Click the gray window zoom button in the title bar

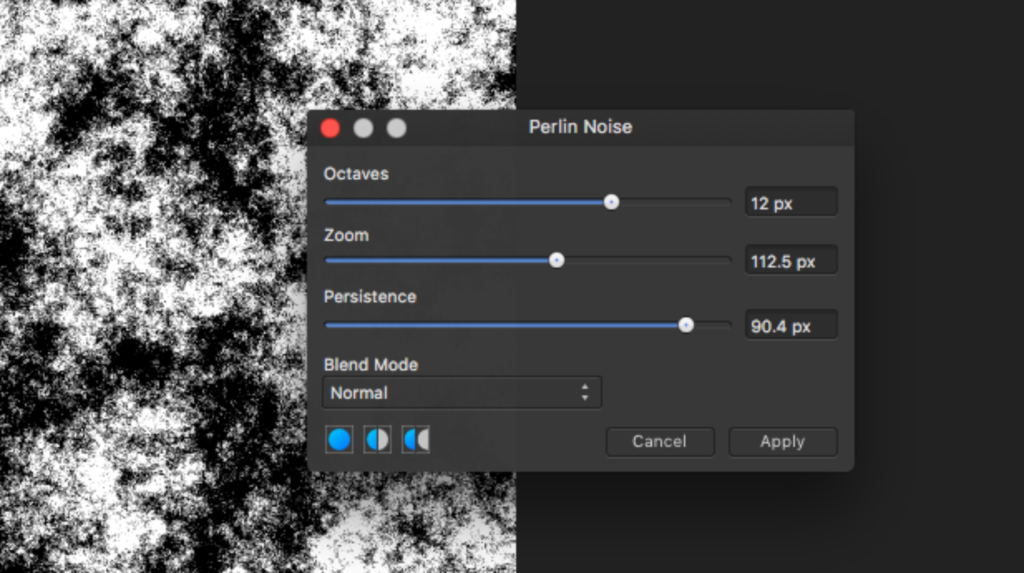pos(396,128)
